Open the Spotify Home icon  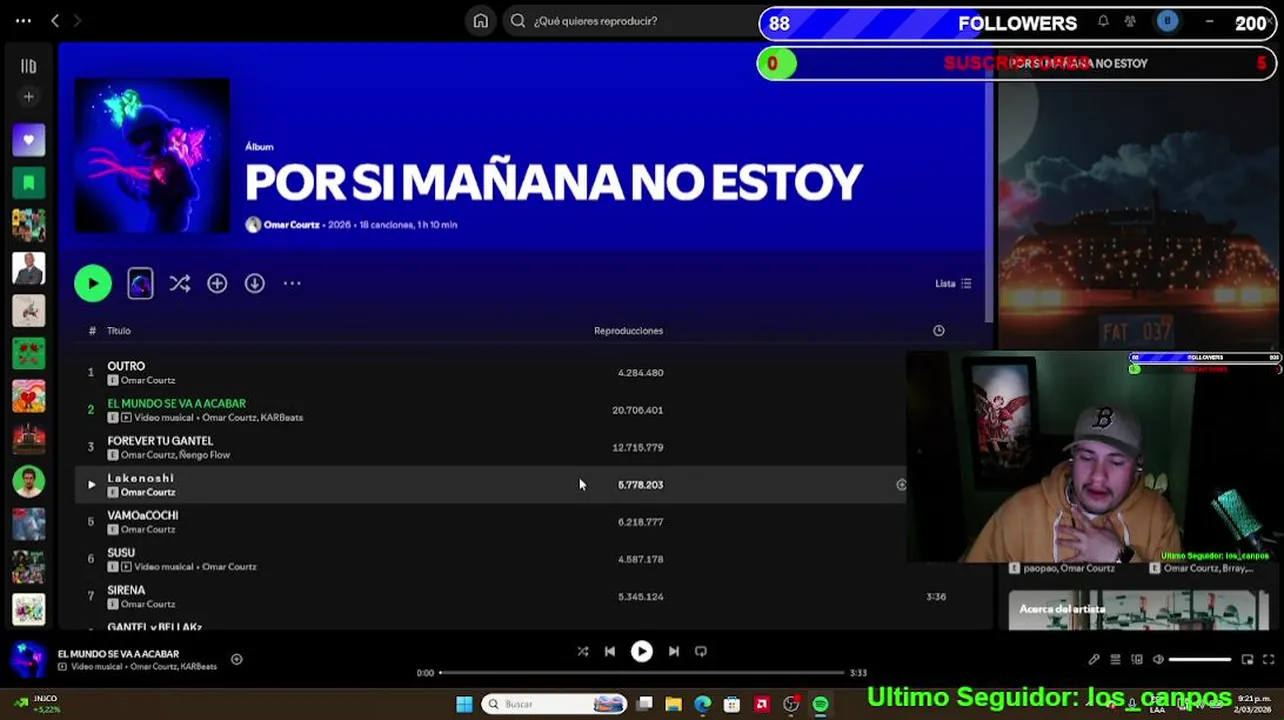point(481,21)
